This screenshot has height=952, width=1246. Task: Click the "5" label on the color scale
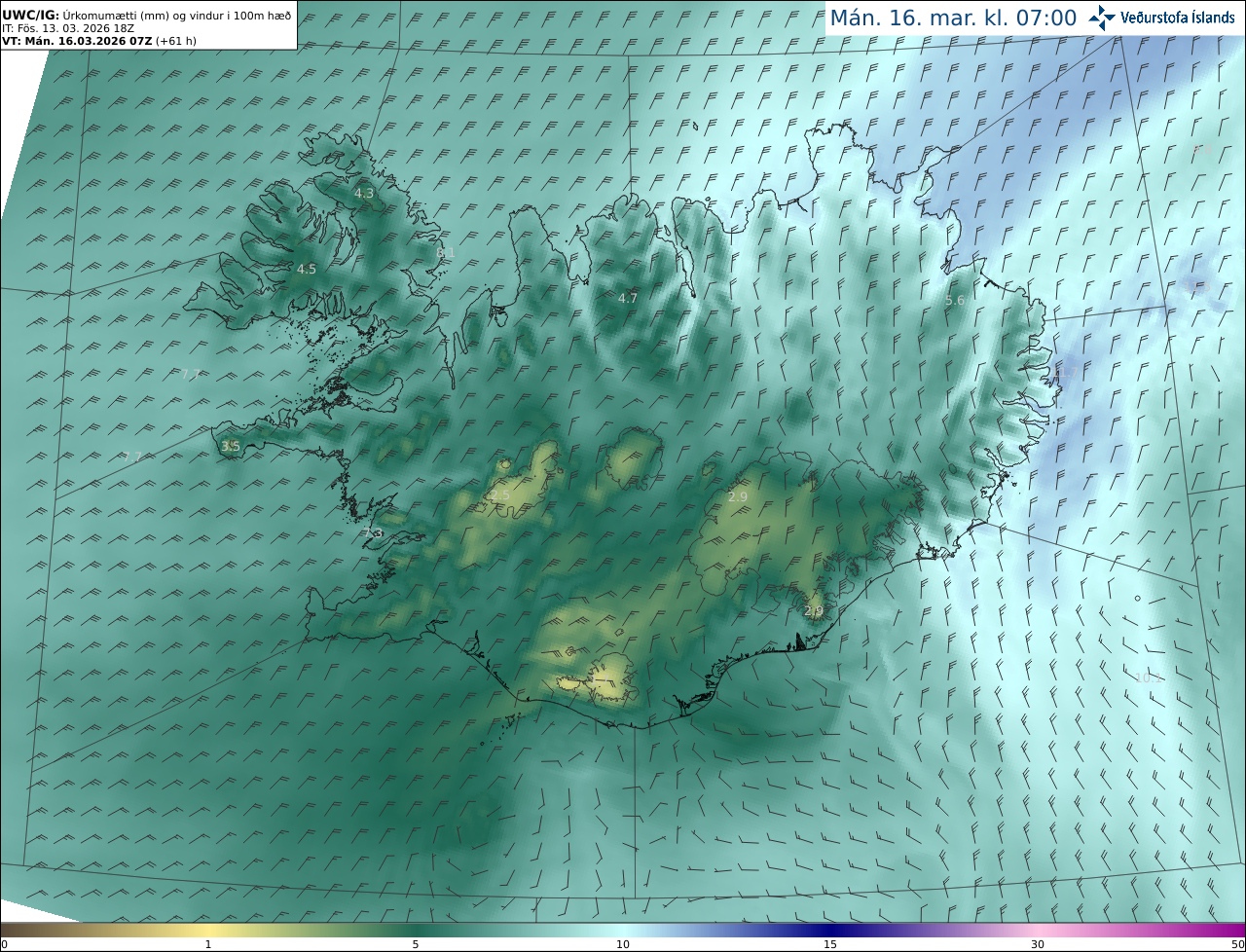point(416,944)
